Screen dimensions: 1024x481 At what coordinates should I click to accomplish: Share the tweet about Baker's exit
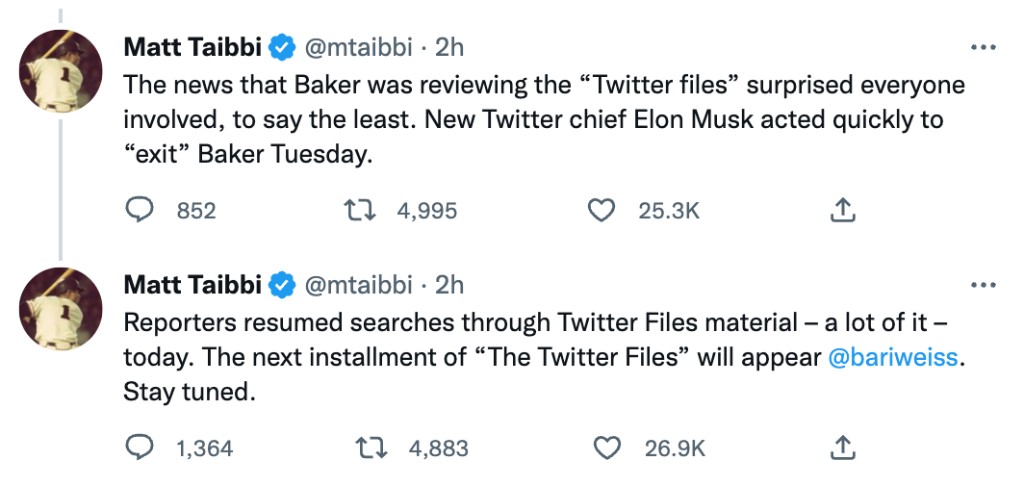pyautogui.click(x=842, y=210)
